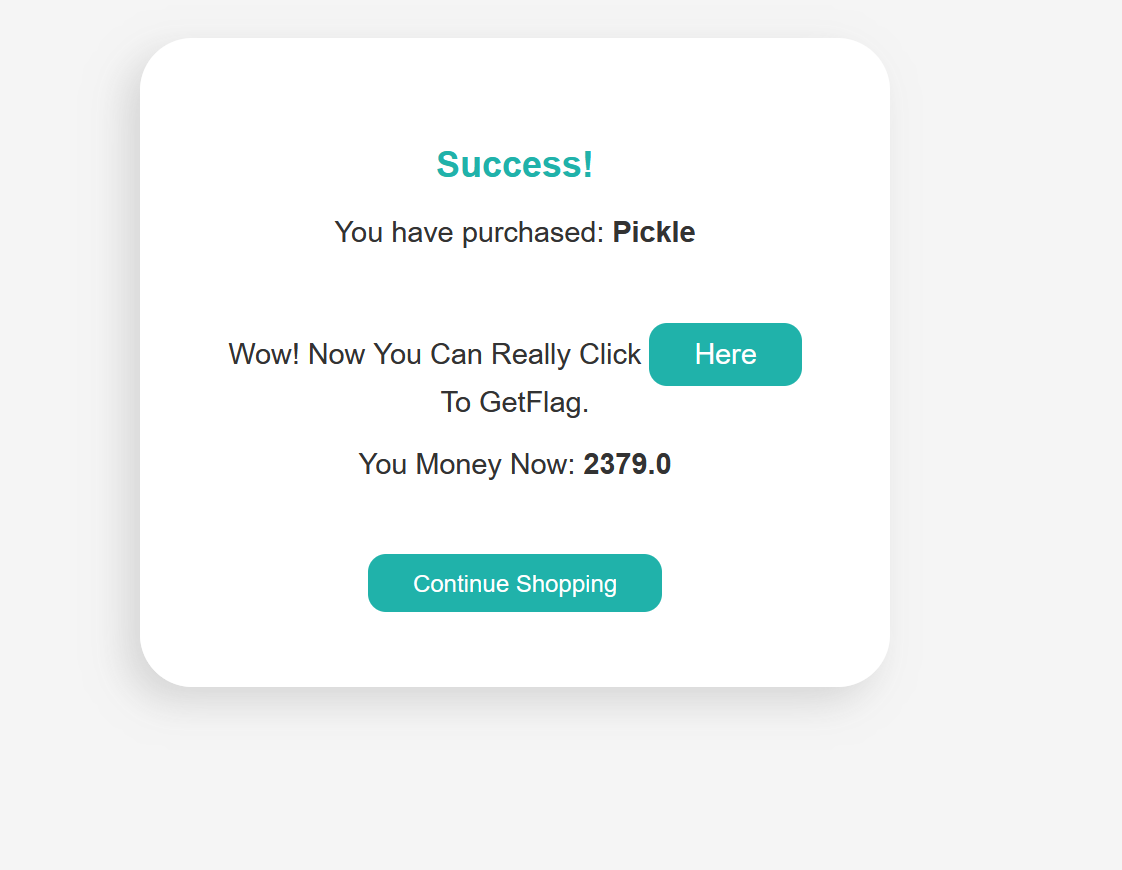Image resolution: width=1122 pixels, height=870 pixels.
Task: Click the bold balance value 2379.0
Action: (627, 464)
